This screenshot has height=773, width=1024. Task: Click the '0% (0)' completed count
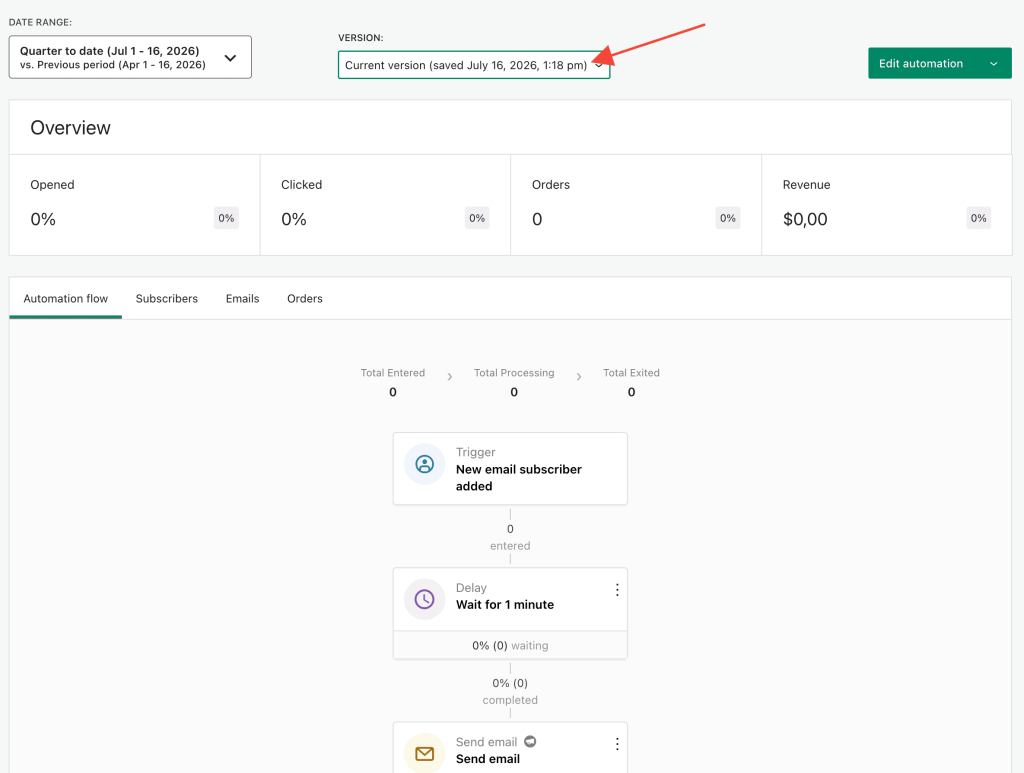click(x=510, y=683)
